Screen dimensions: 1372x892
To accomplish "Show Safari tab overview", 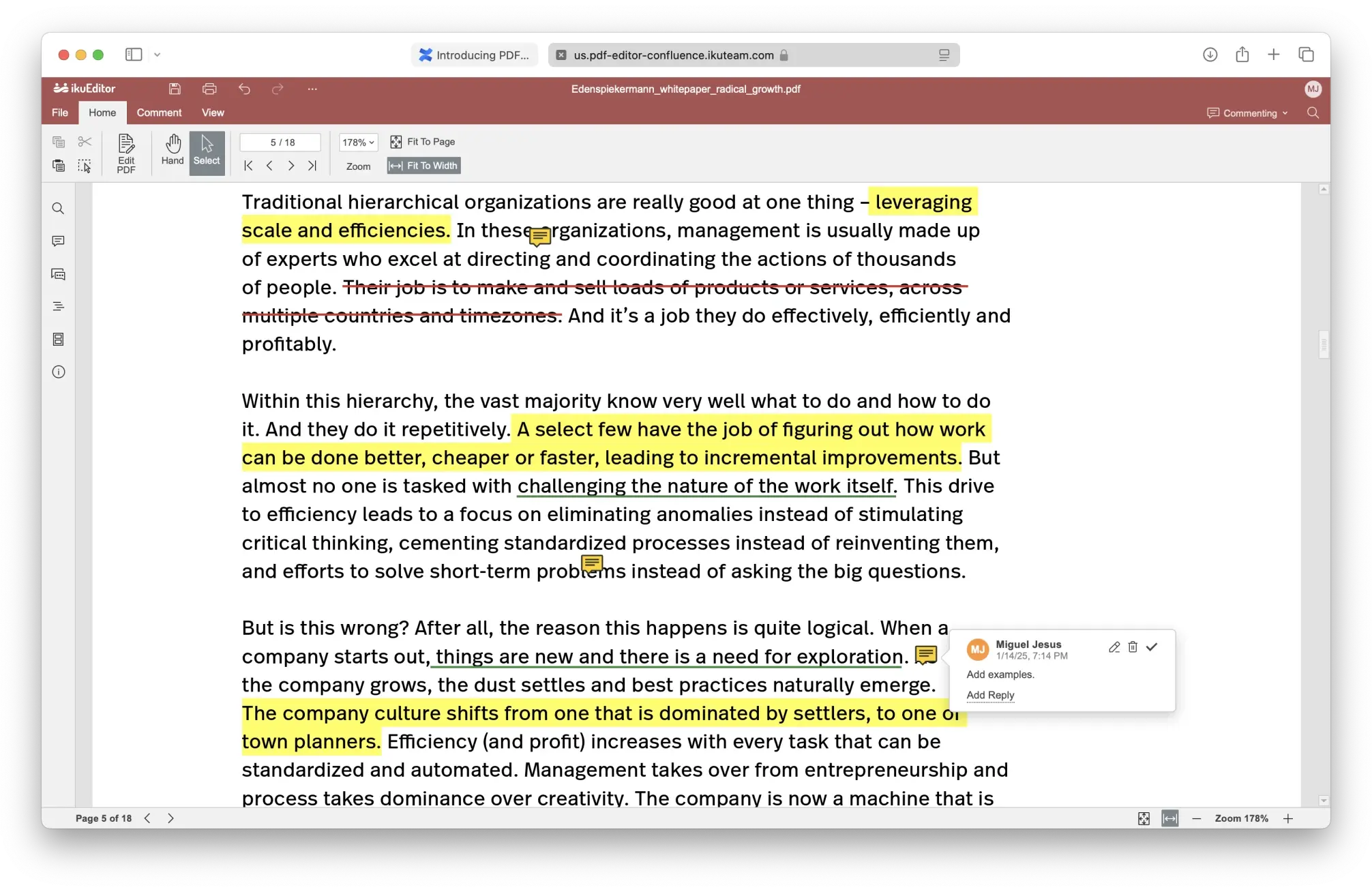I will 1306,55.
